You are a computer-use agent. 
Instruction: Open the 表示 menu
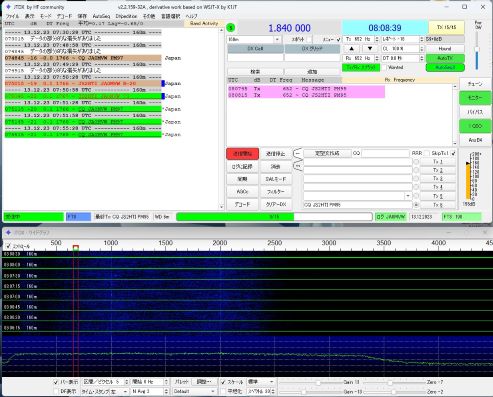pyautogui.click(x=30, y=16)
